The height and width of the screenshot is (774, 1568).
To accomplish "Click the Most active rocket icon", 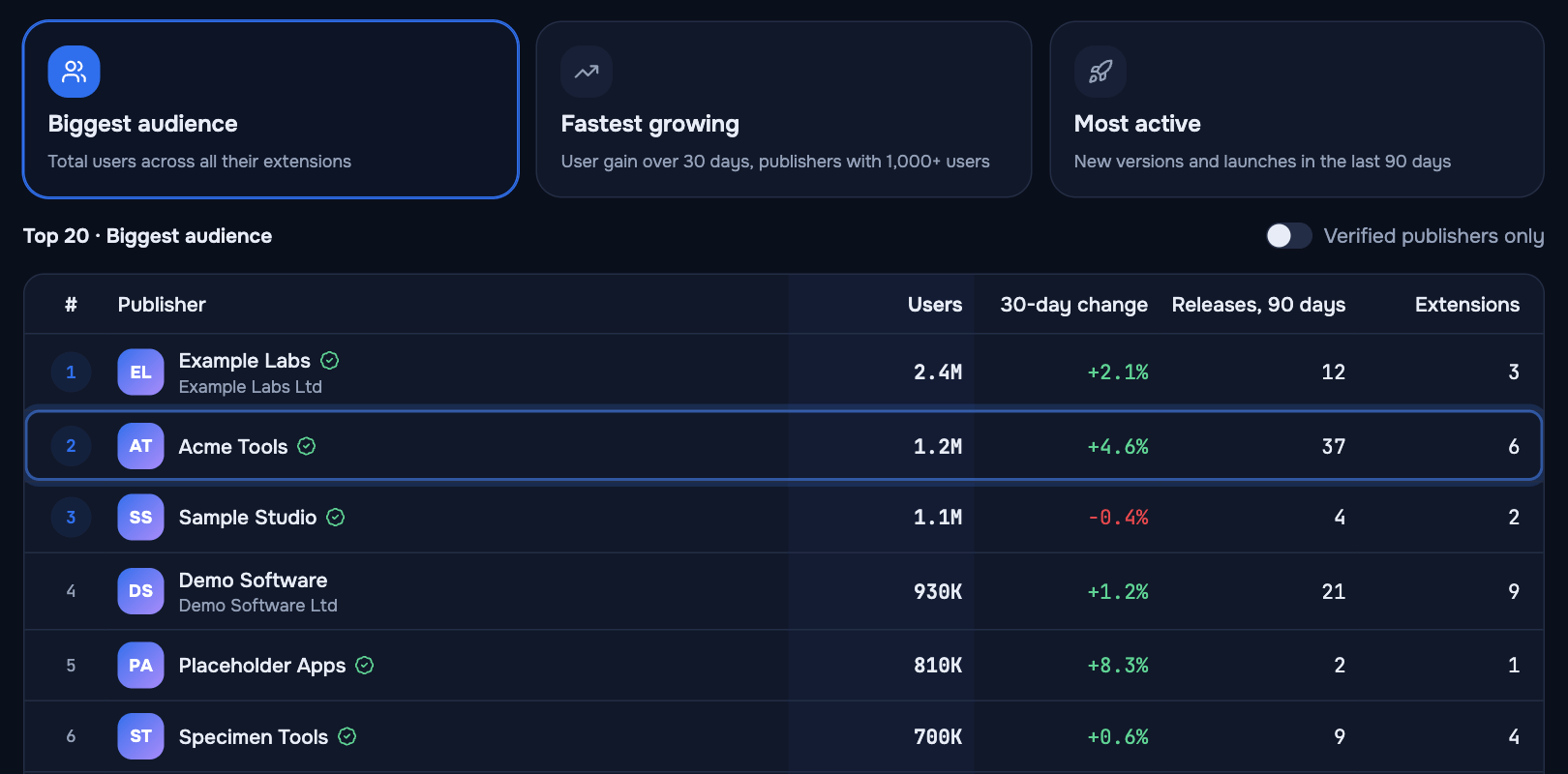I will tap(1100, 72).
